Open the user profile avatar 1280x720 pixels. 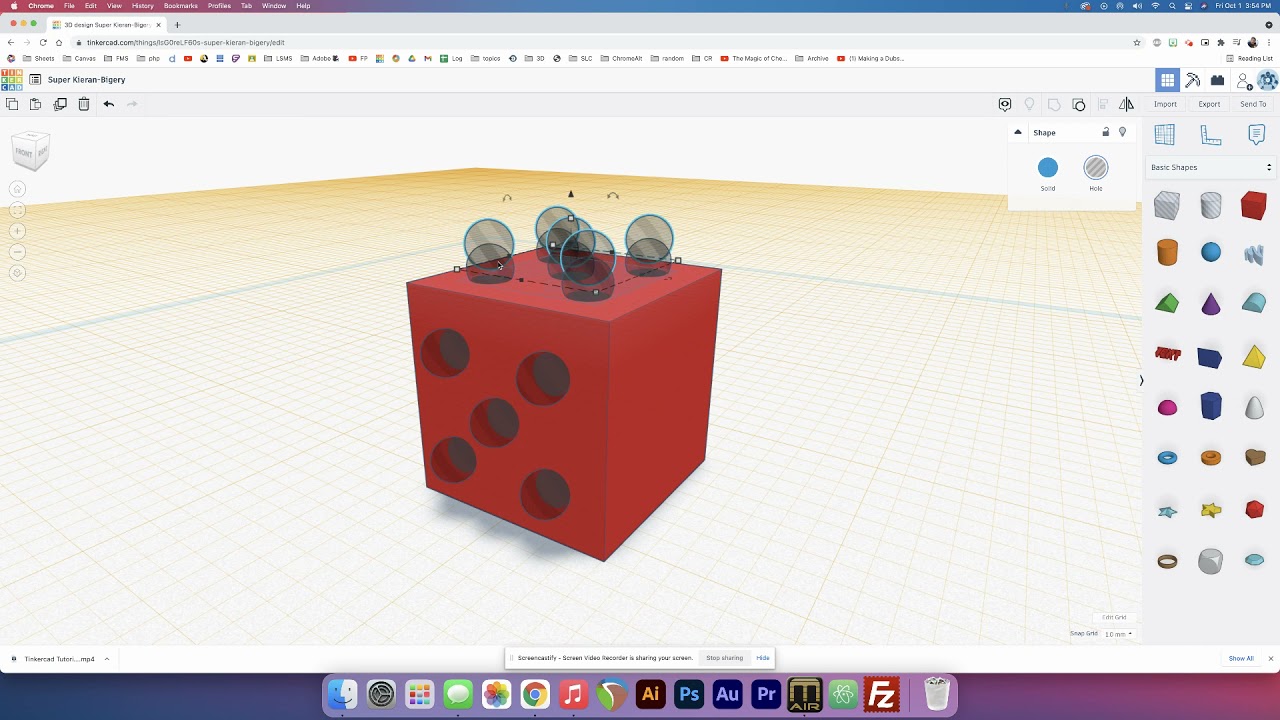point(1268,80)
